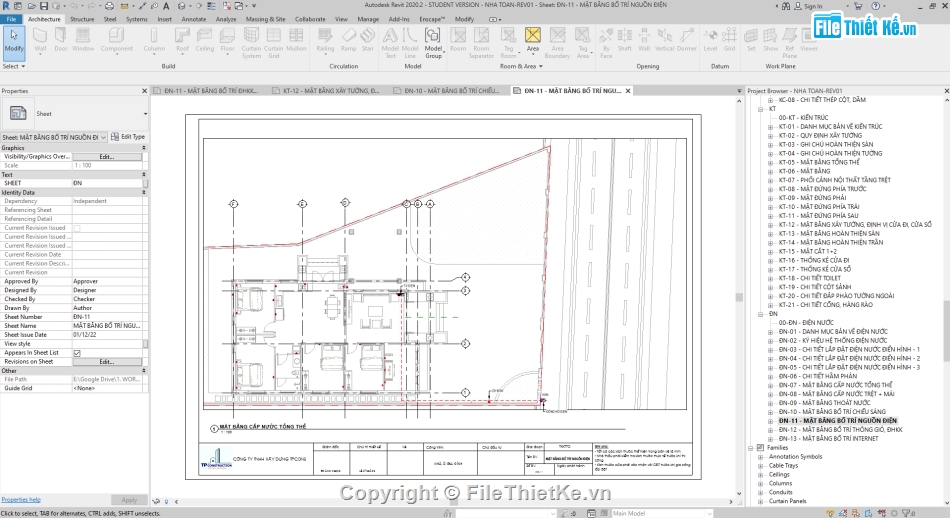
Task: Pick the Floor tool
Action: (227, 41)
